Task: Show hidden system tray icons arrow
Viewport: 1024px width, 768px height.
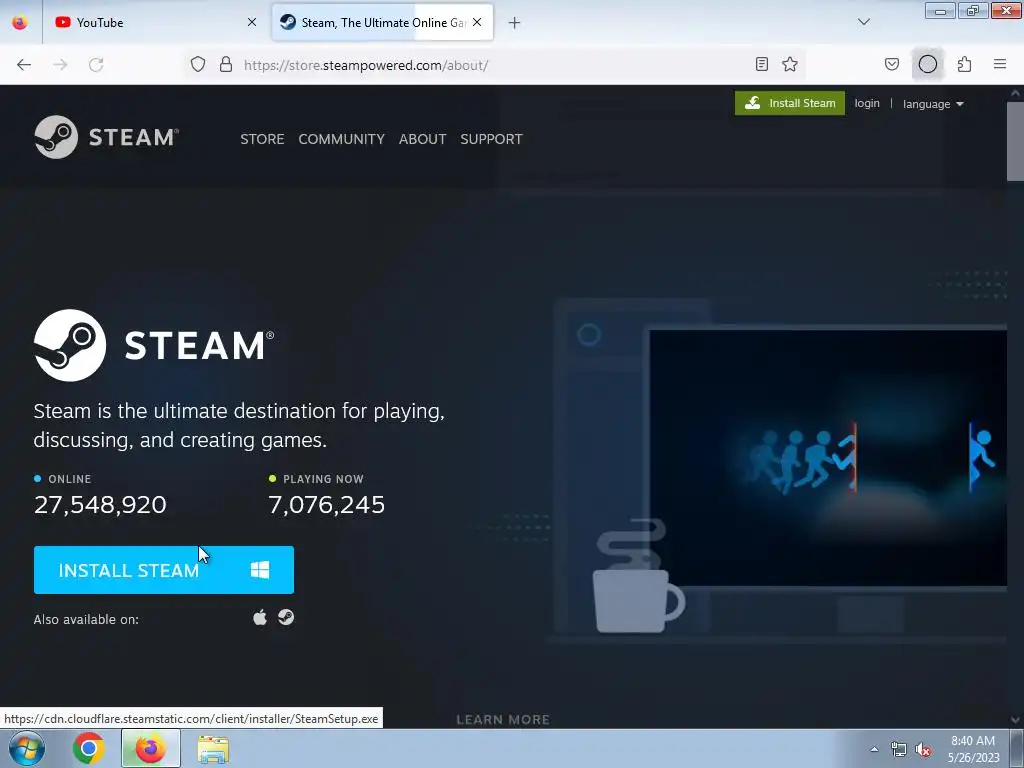Action: 874,749
